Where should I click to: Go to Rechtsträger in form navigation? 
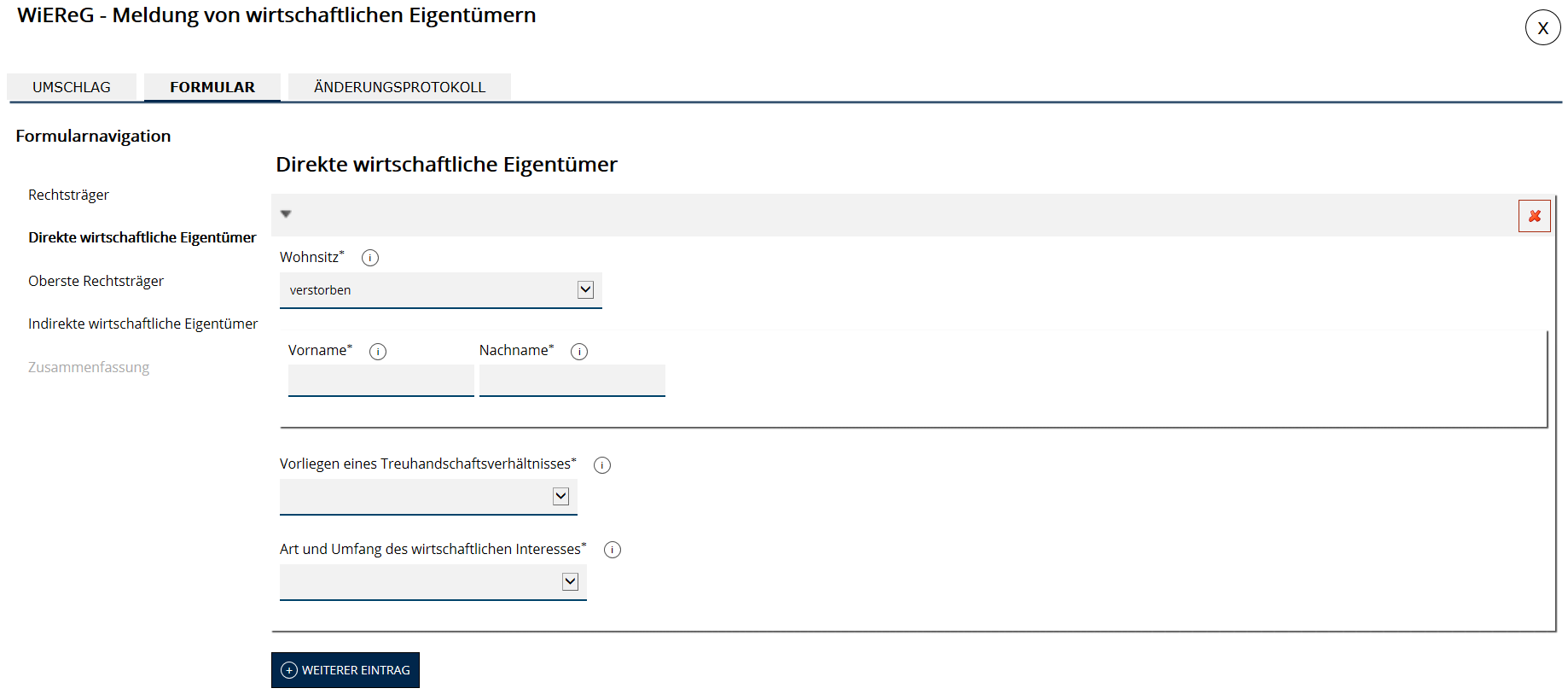tap(68, 195)
